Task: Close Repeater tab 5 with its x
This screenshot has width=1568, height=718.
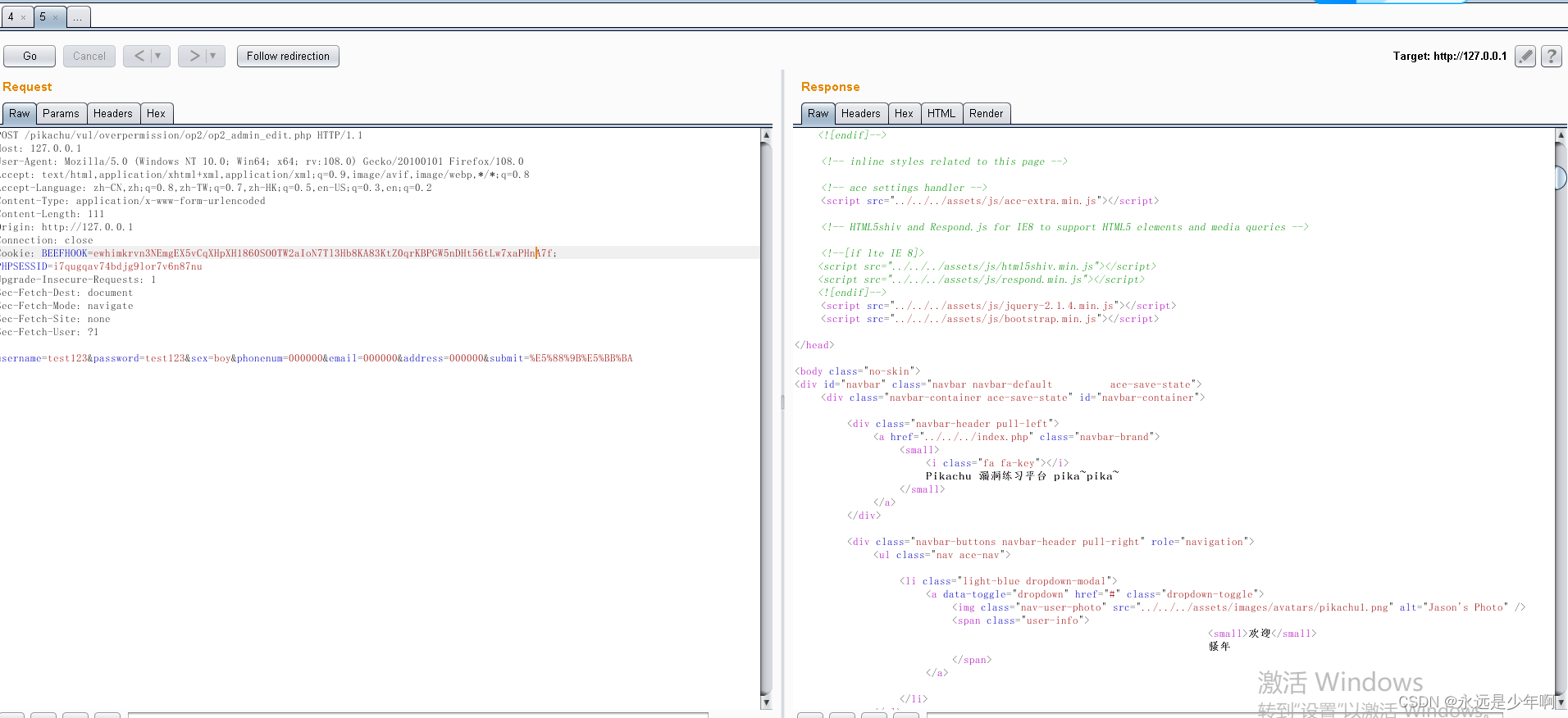Action: 55,16
